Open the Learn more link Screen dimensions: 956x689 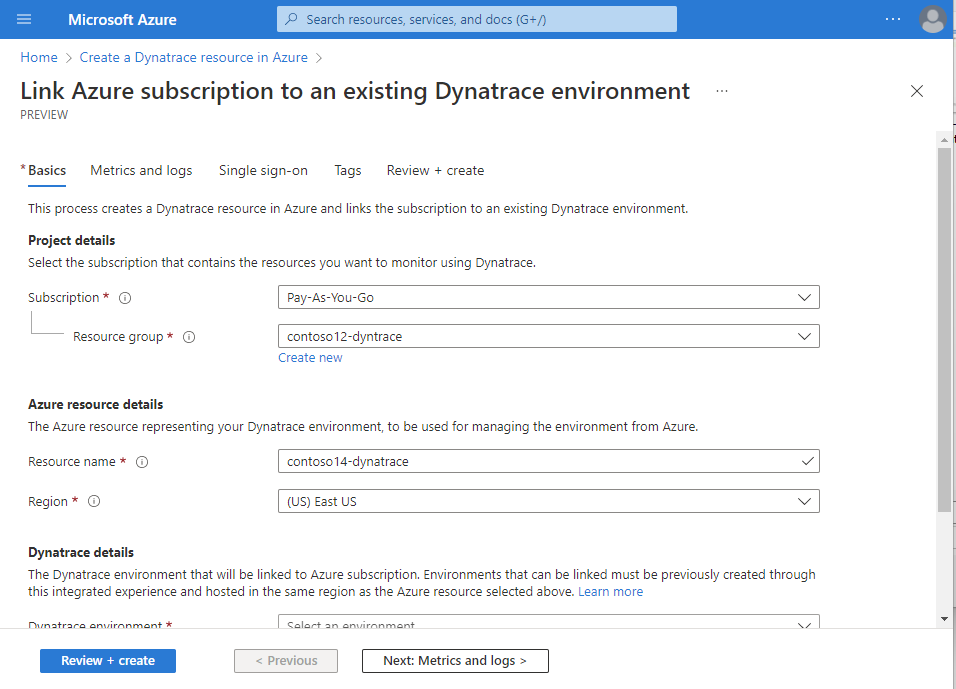[x=610, y=591]
